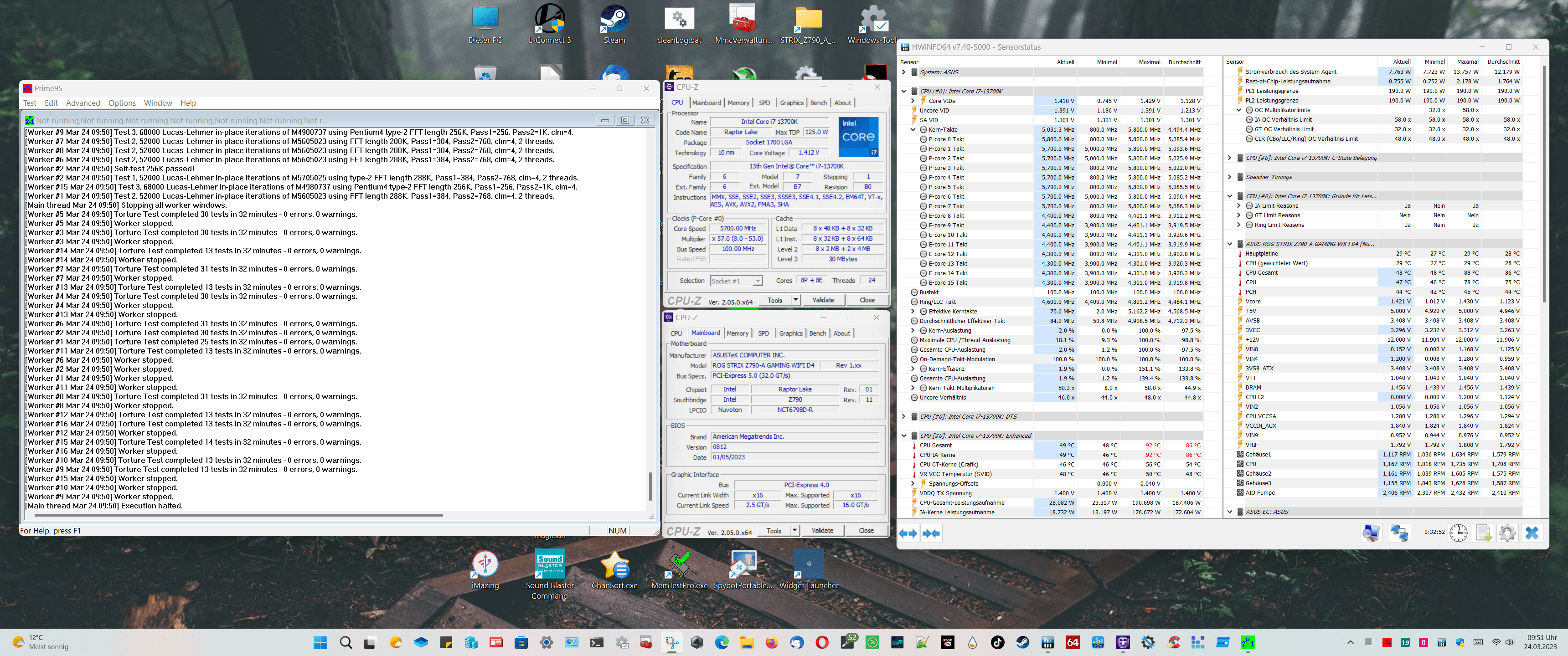This screenshot has height=656, width=1568.
Task: Click the two-monitors network icon in HWiNFO
Action: click(x=1399, y=533)
